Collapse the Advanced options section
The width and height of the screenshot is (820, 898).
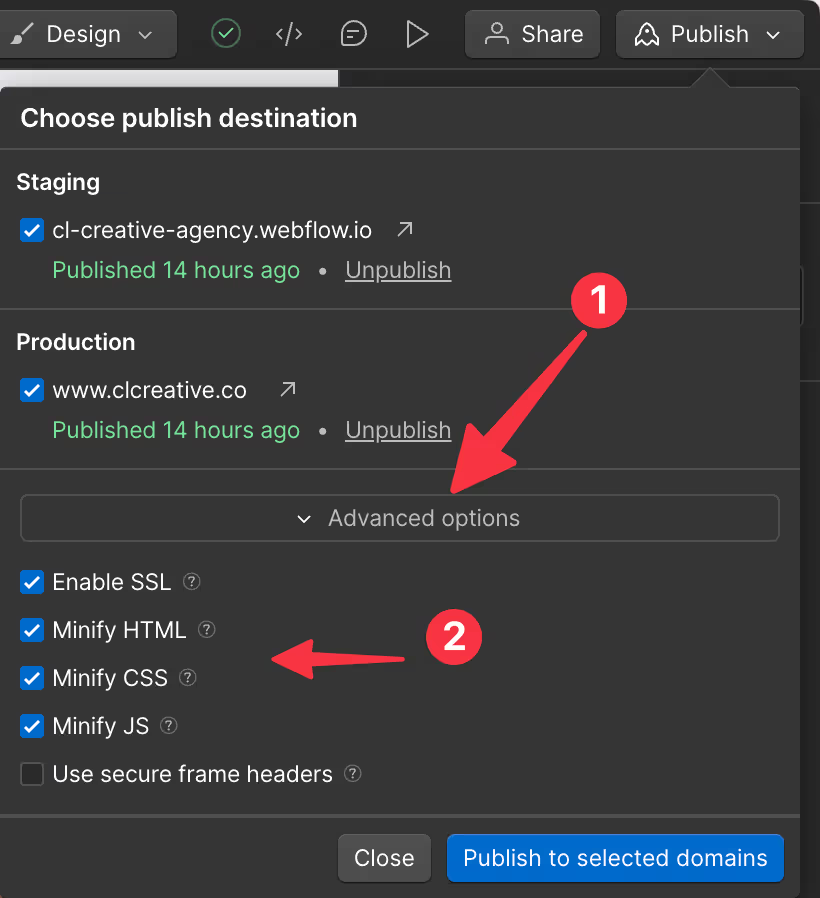click(400, 518)
